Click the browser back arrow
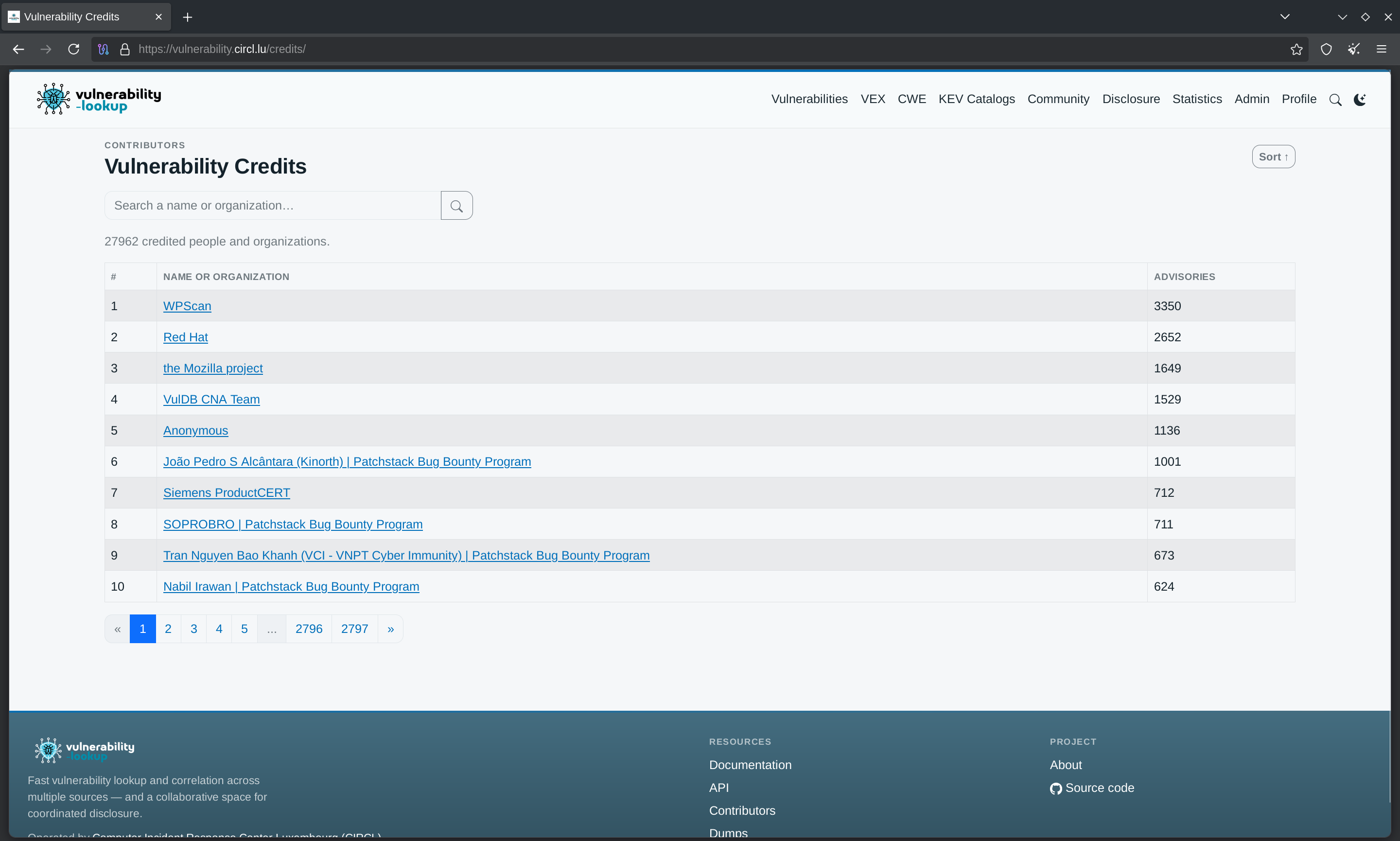The image size is (1400, 841). coord(18,49)
